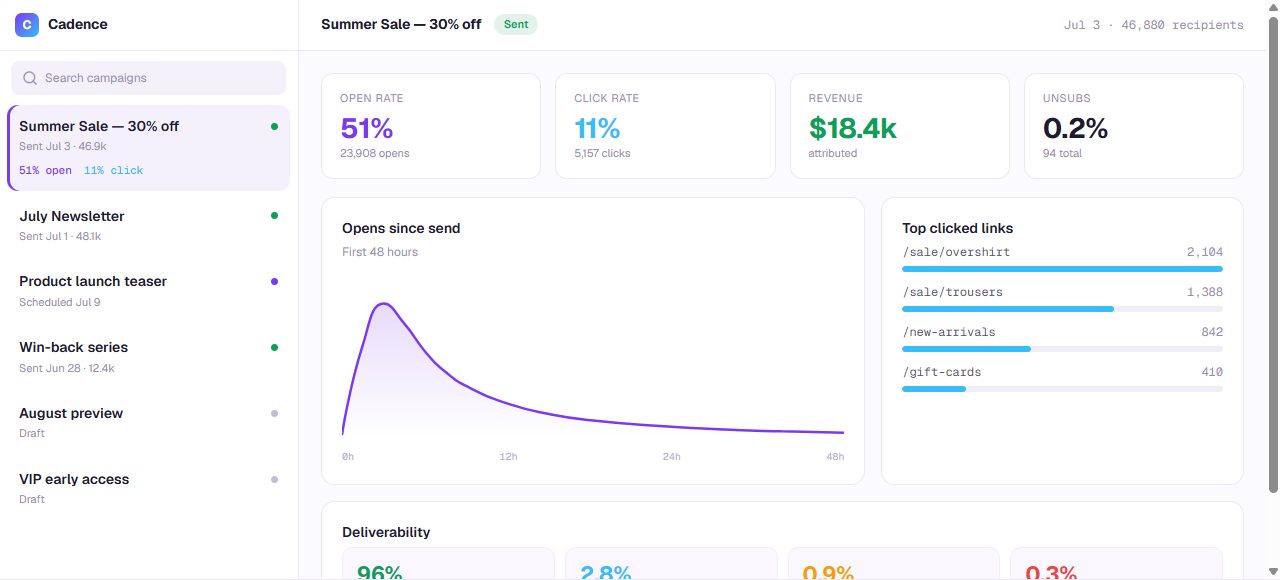Click the gray draft dot on VIP early access
The width and height of the screenshot is (1280, 580).
click(x=274, y=480)
